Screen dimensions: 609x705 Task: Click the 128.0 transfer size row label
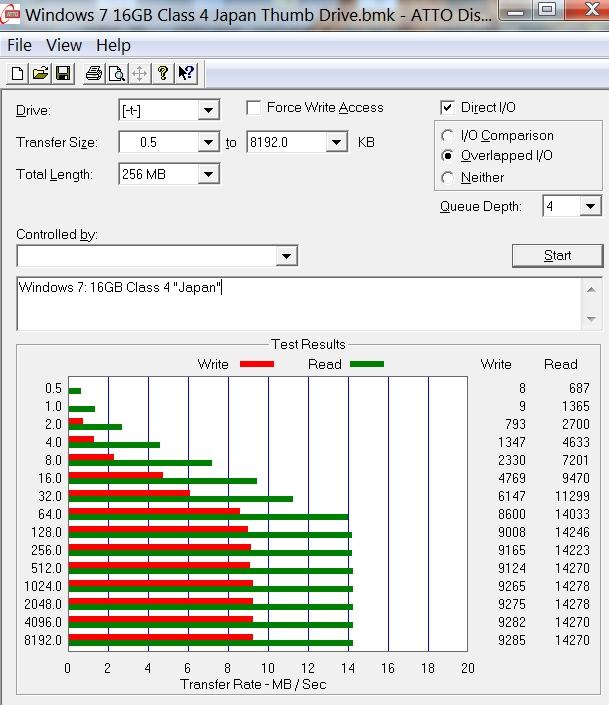click(46, 532)
